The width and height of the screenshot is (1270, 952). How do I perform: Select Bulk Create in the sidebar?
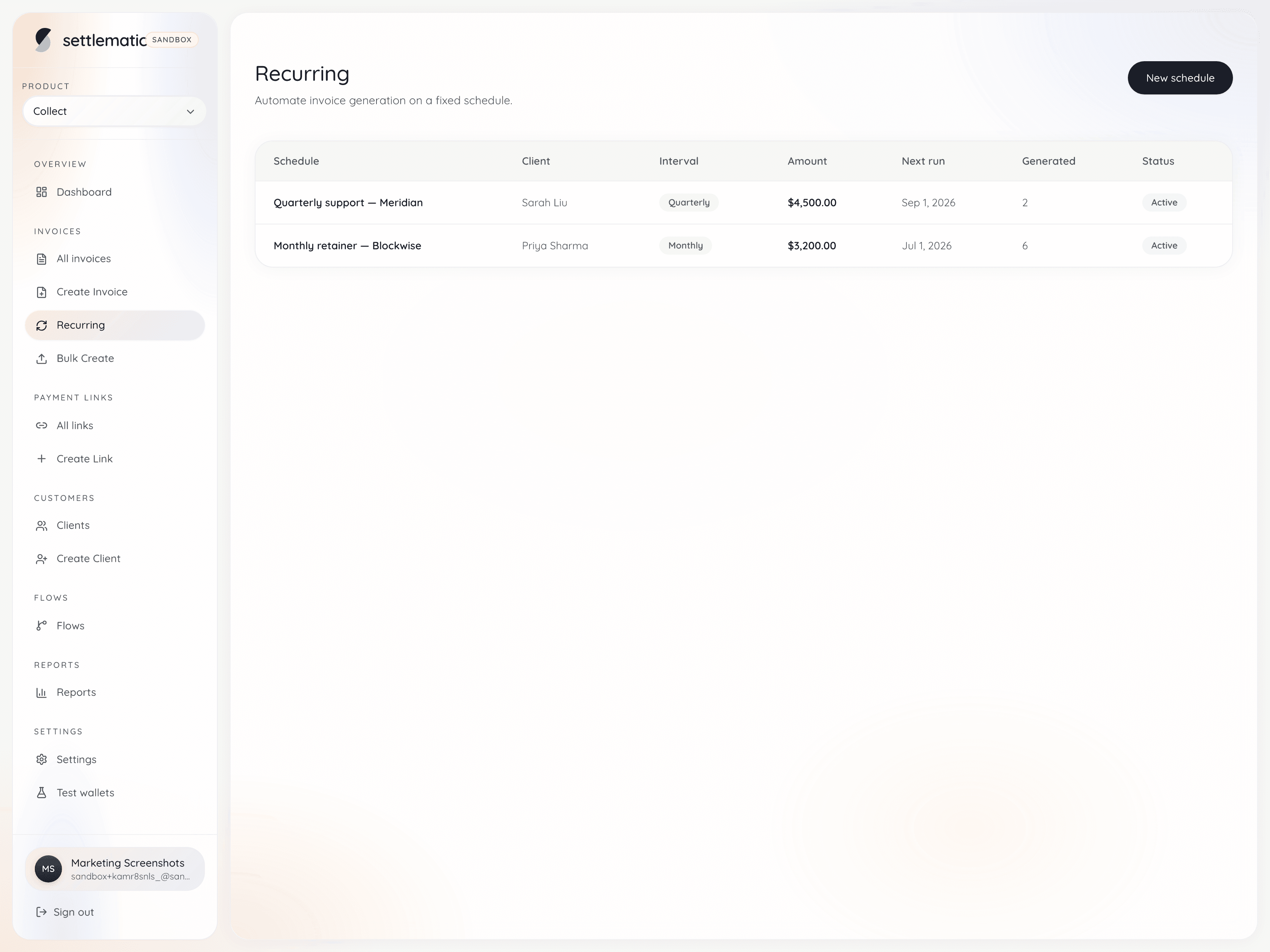(x=115, y=359)
